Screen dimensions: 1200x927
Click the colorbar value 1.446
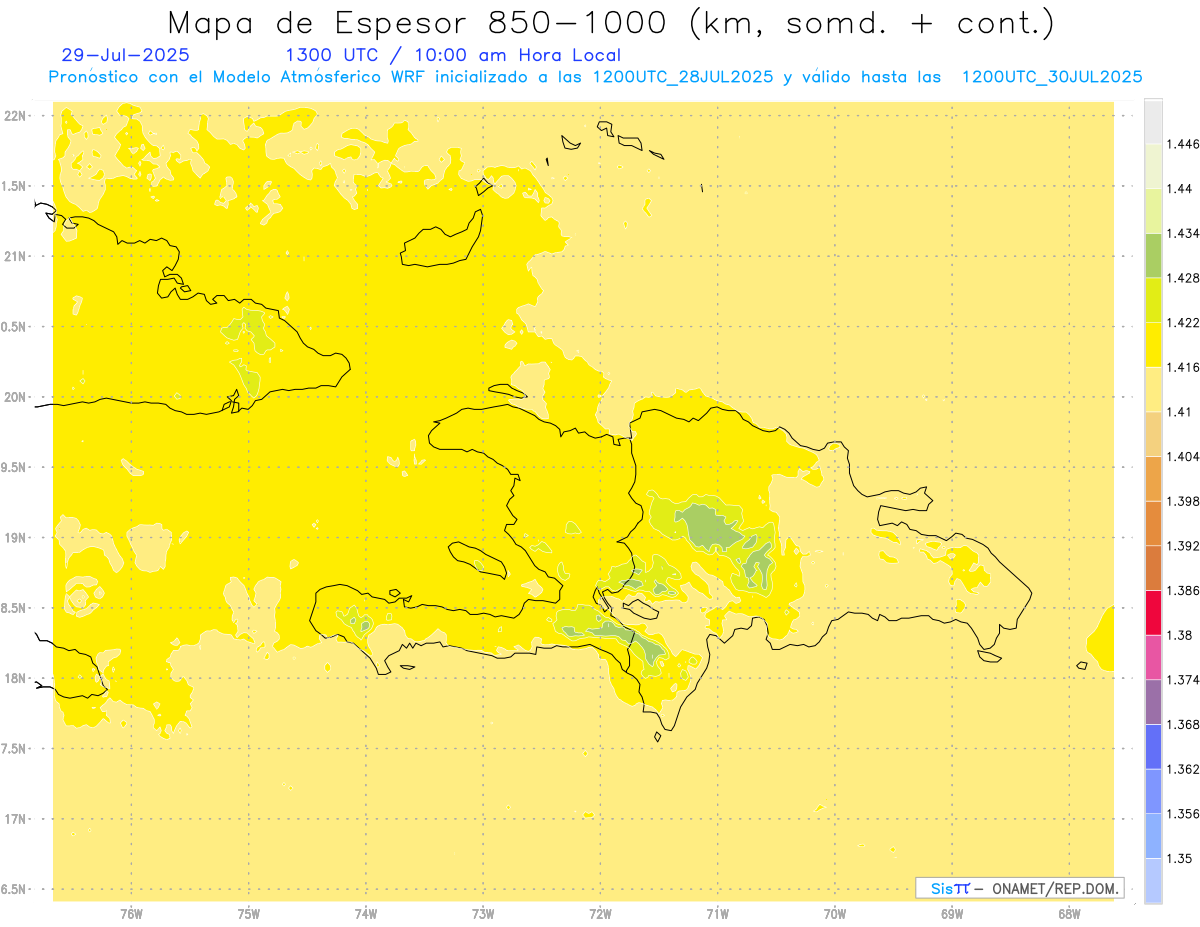[1183, 144]
